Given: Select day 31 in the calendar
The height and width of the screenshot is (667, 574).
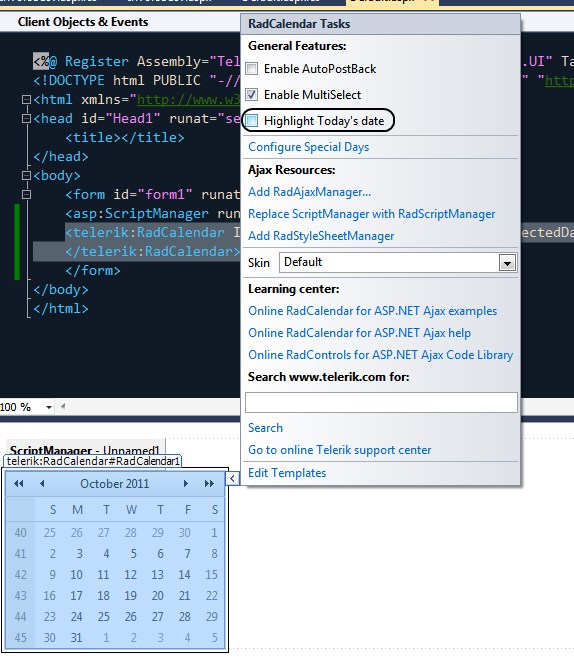Looking at the screenshot, I should 77,638.
